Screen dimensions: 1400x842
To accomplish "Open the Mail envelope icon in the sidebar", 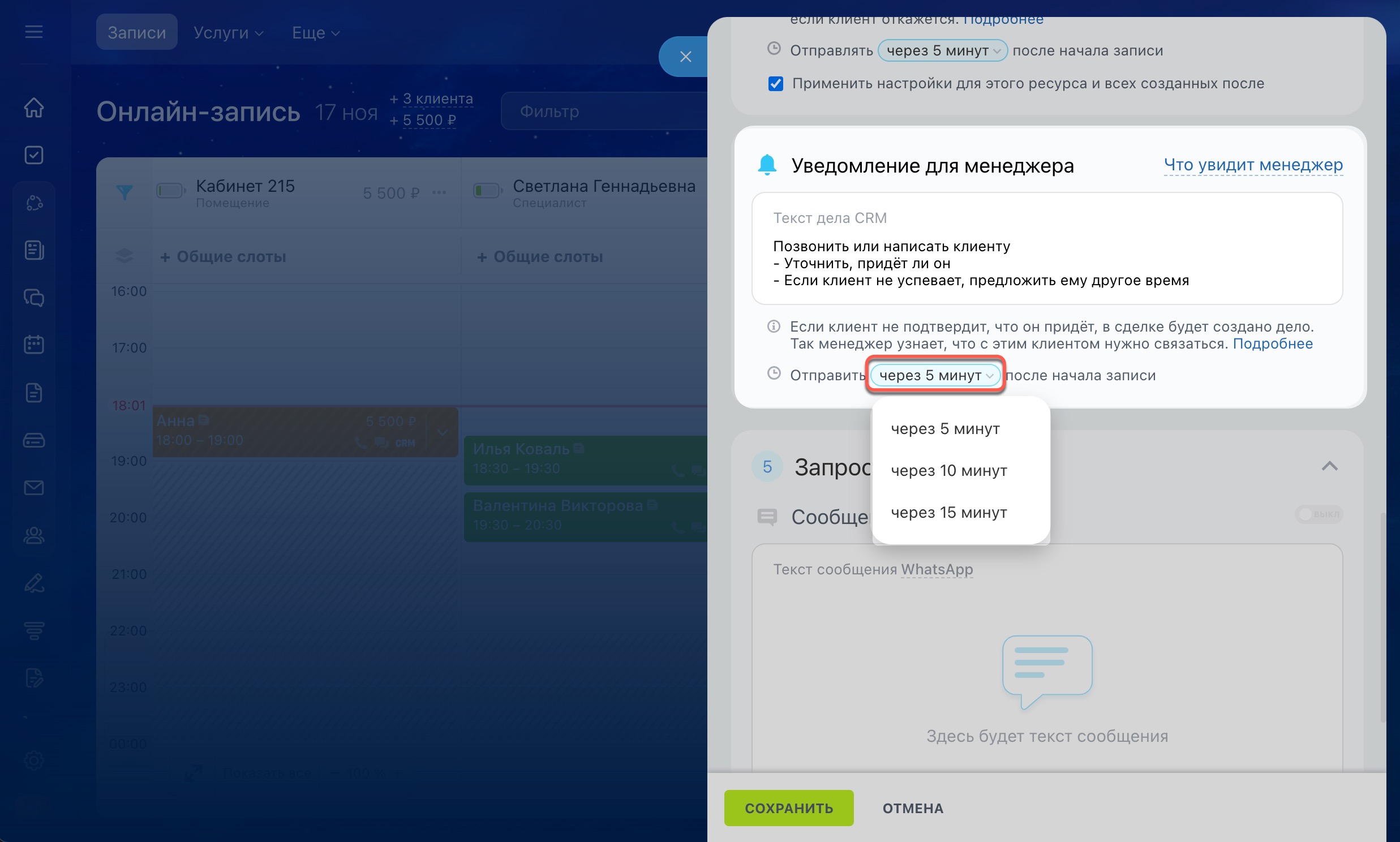I will tap(33, 487).
